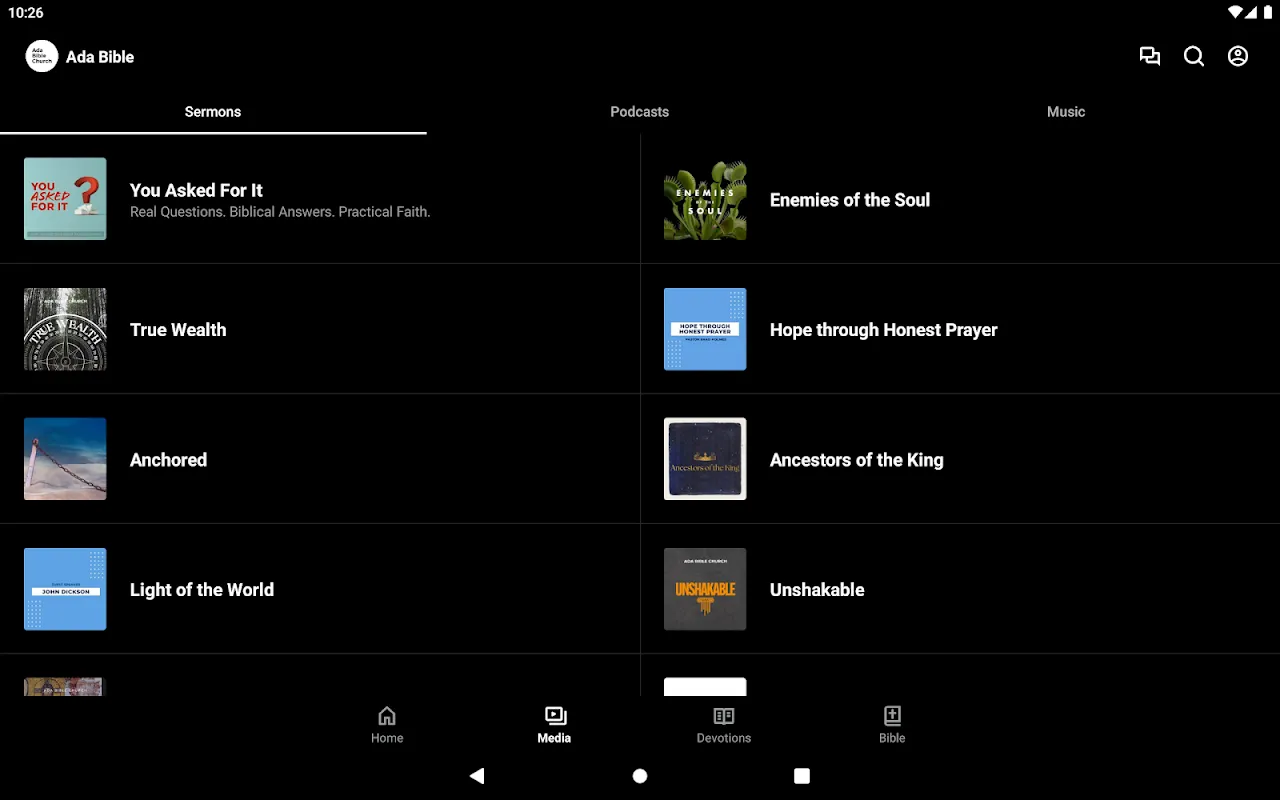
Task: Open the Hope through Honest Prayer series
Action: click(883, 330)
